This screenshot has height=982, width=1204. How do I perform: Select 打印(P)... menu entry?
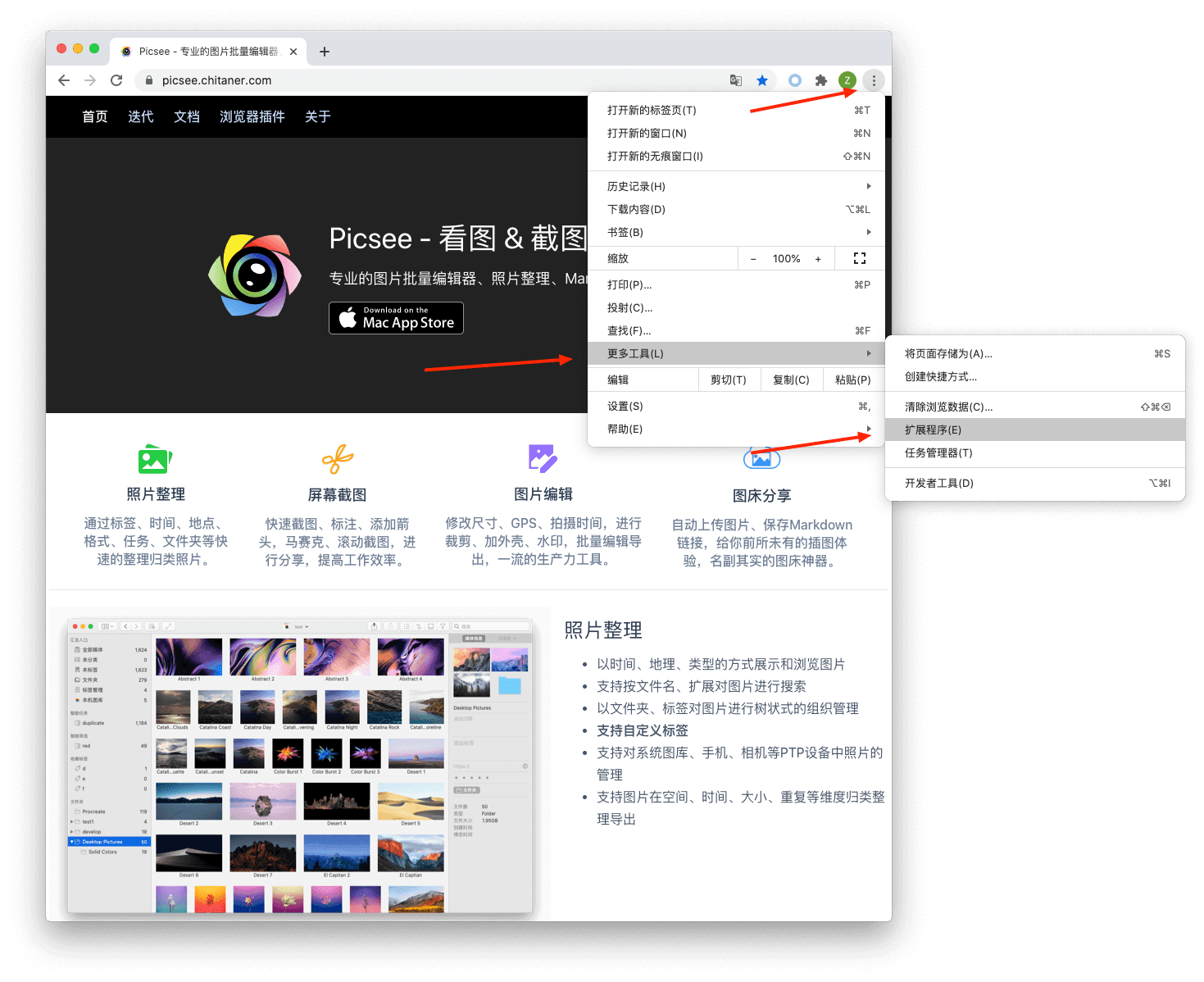(x=736, y=284)
